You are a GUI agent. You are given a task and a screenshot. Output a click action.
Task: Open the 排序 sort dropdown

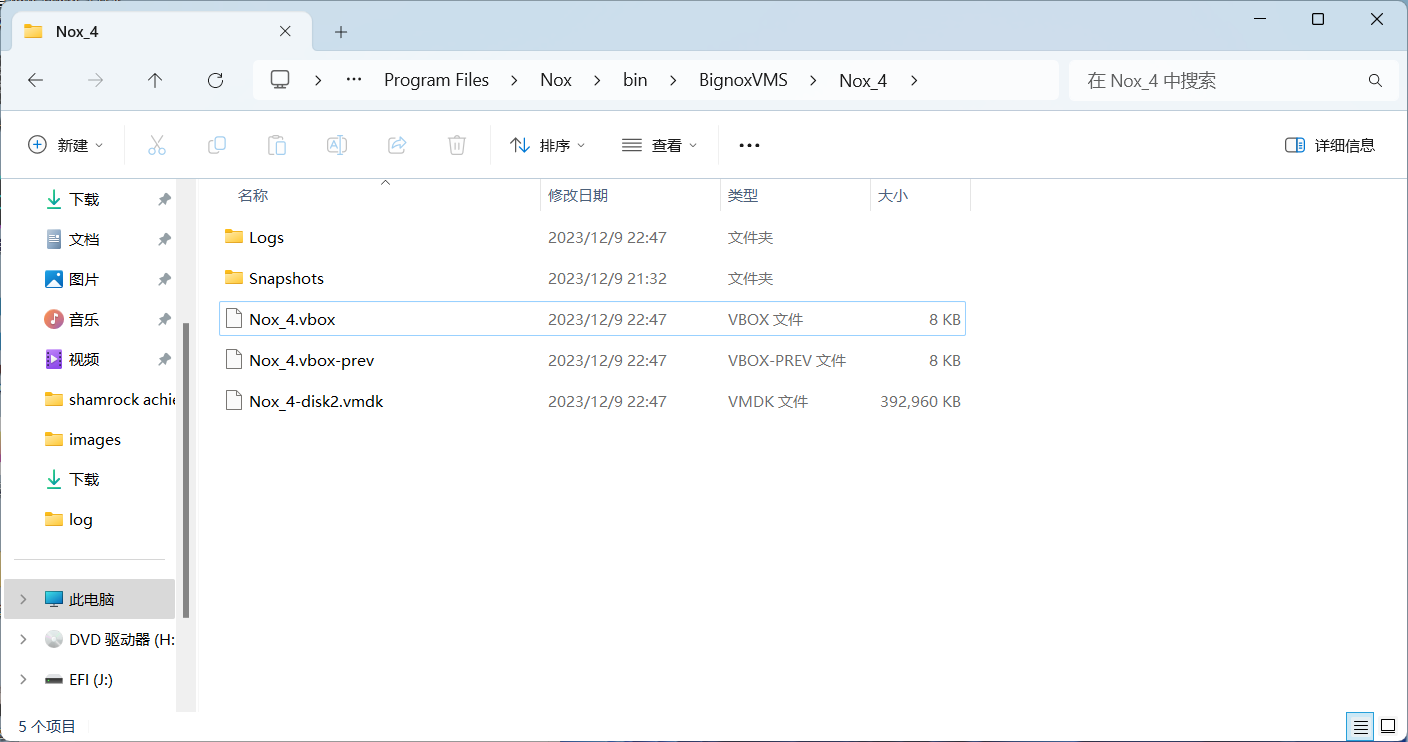click(x=547, y=145)
